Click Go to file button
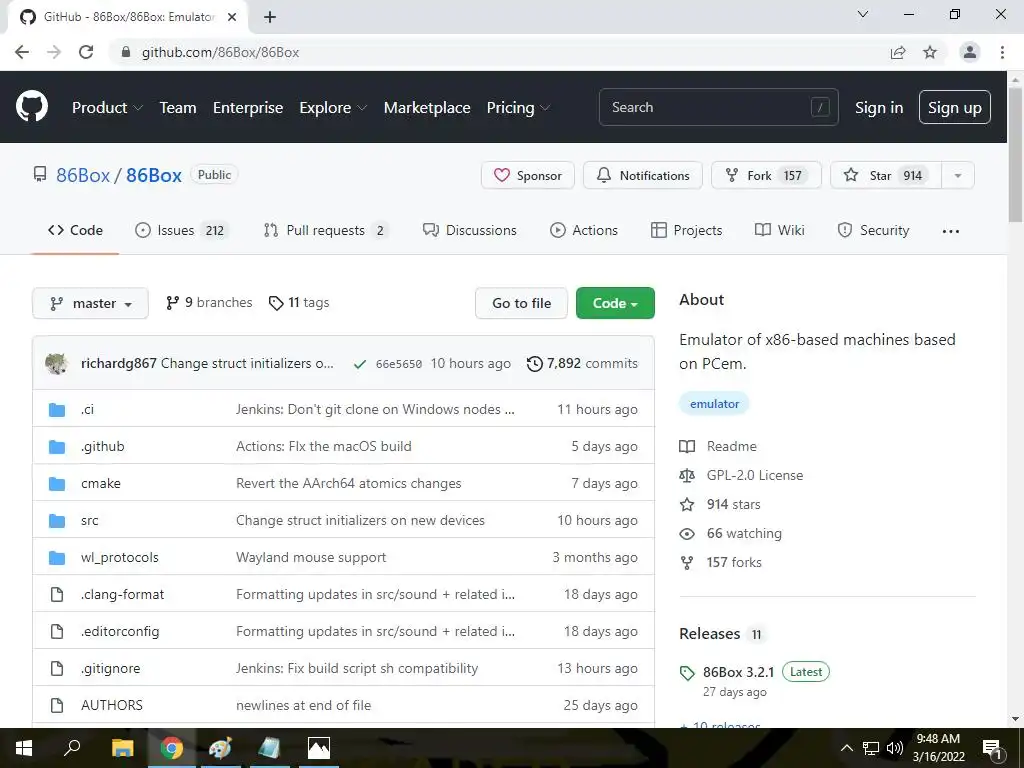This screenshot has width=1024, height=768. click(521, 303)
